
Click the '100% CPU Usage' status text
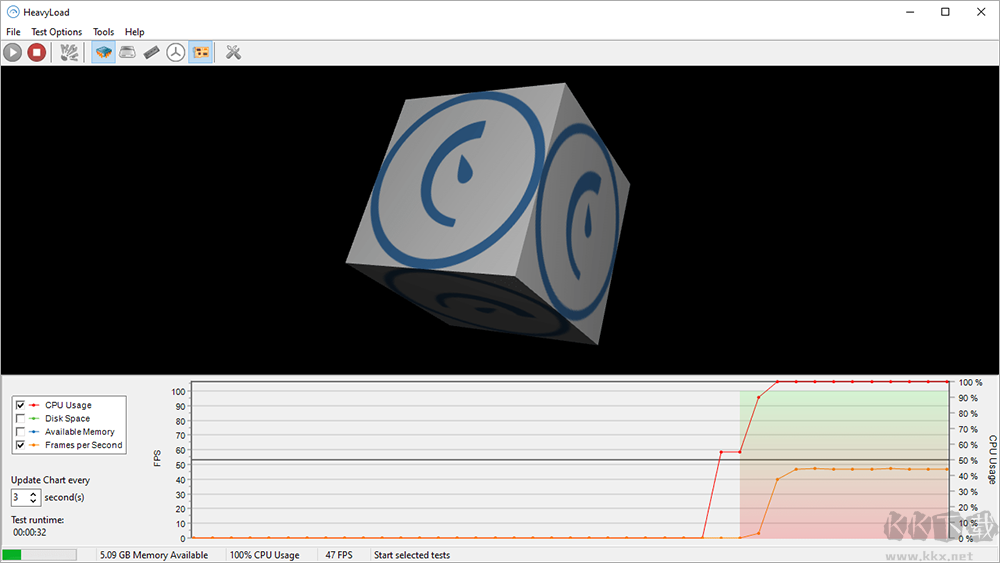point(265,555)
